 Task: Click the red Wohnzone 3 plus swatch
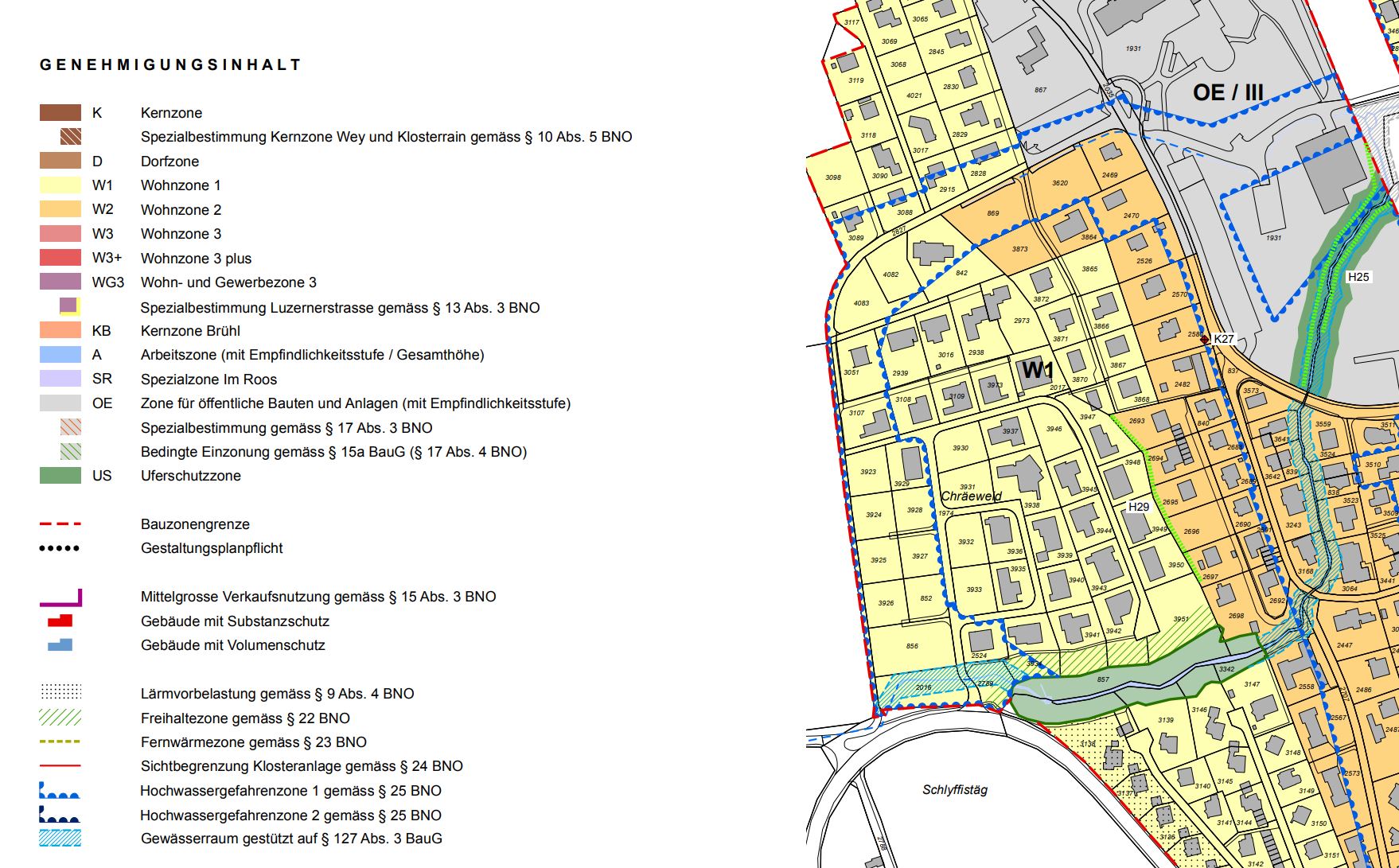60,258
